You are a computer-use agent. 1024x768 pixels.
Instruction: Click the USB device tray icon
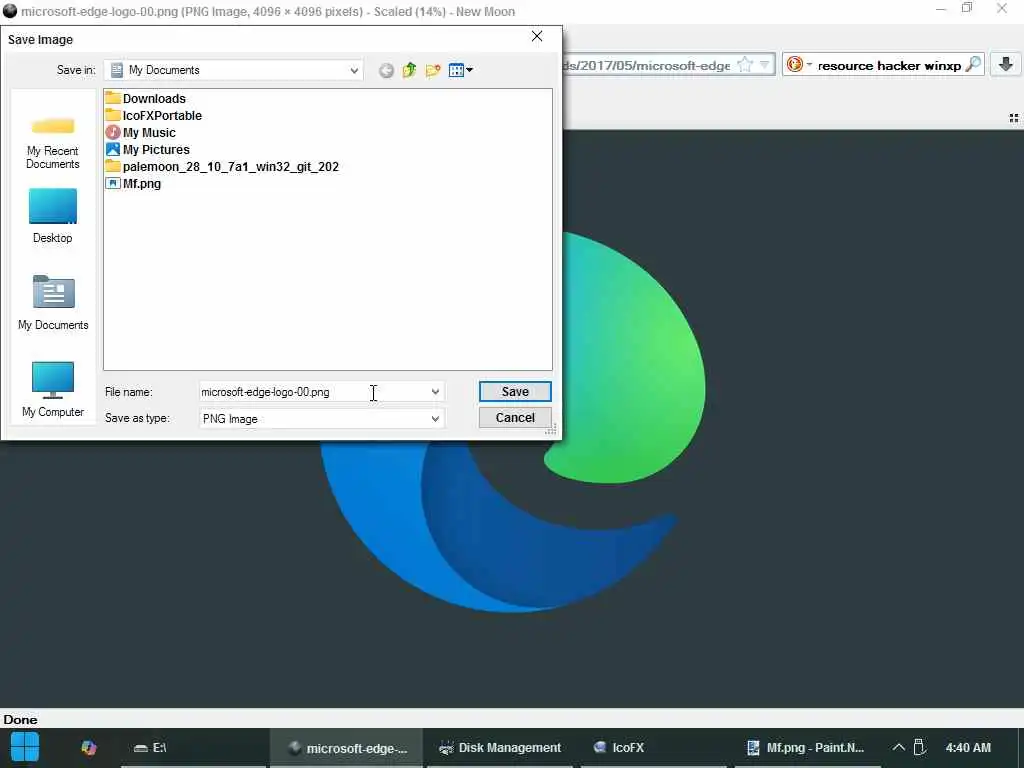[x=920, y=747]
